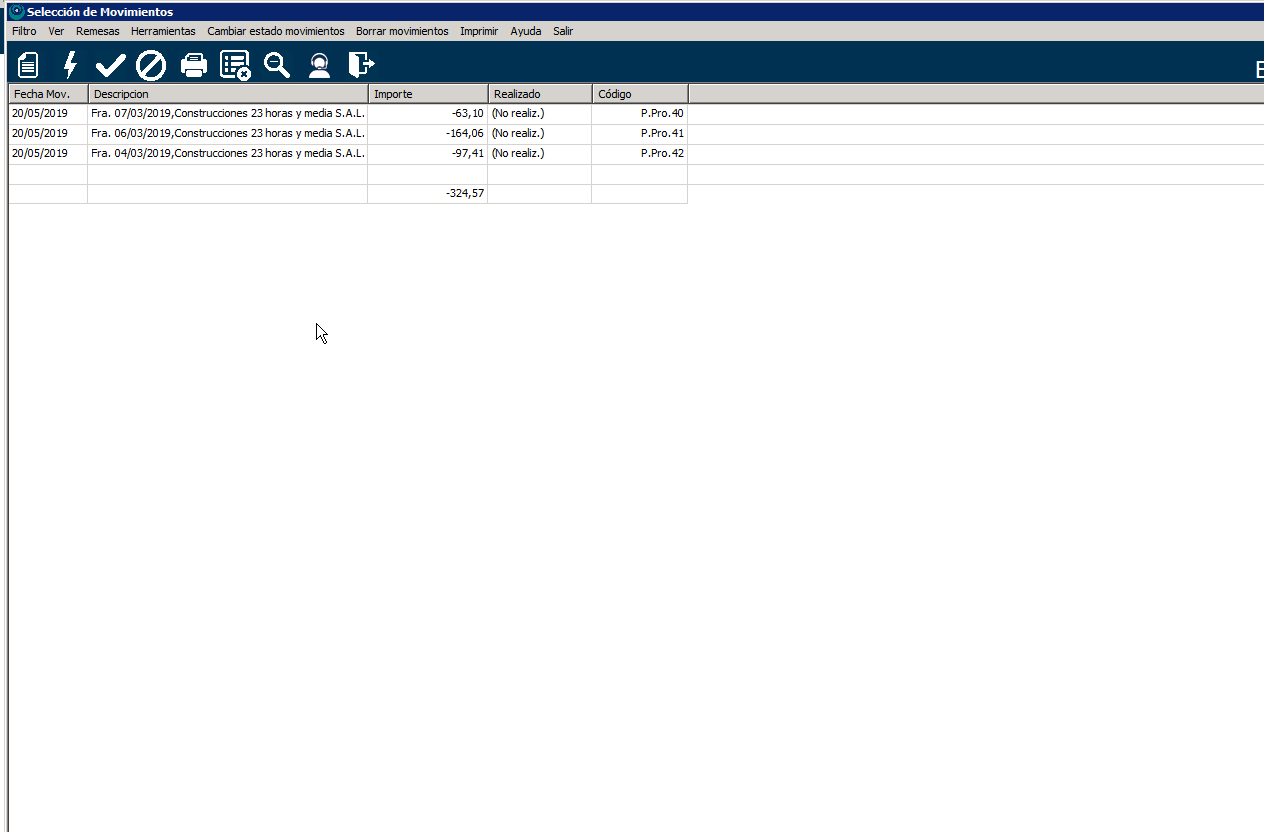Open the Borrar movimientos menu
Image resolution: width=1264 pixels, height=832 pixels.
click(402, 31)
